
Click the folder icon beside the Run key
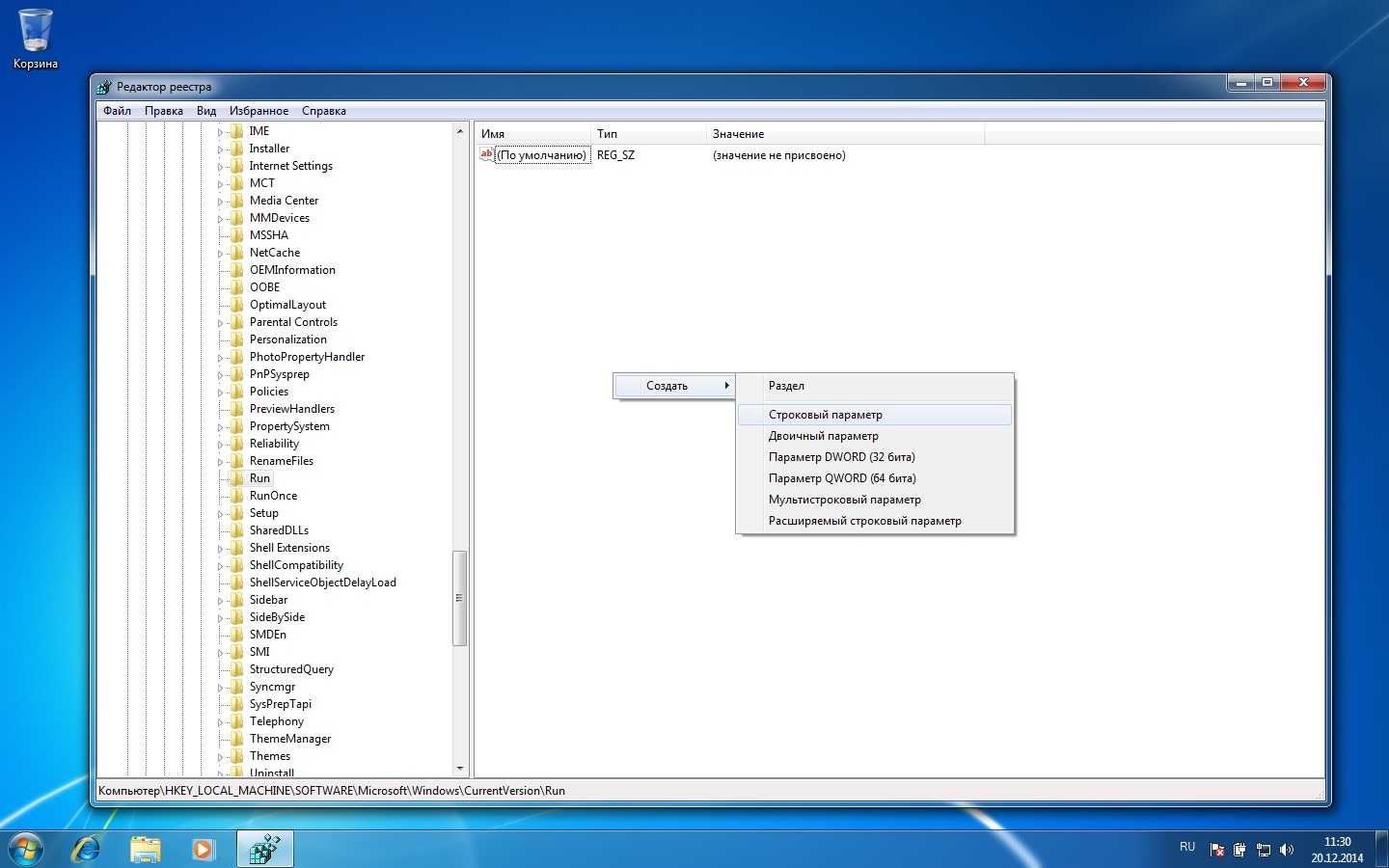point(236,478)
